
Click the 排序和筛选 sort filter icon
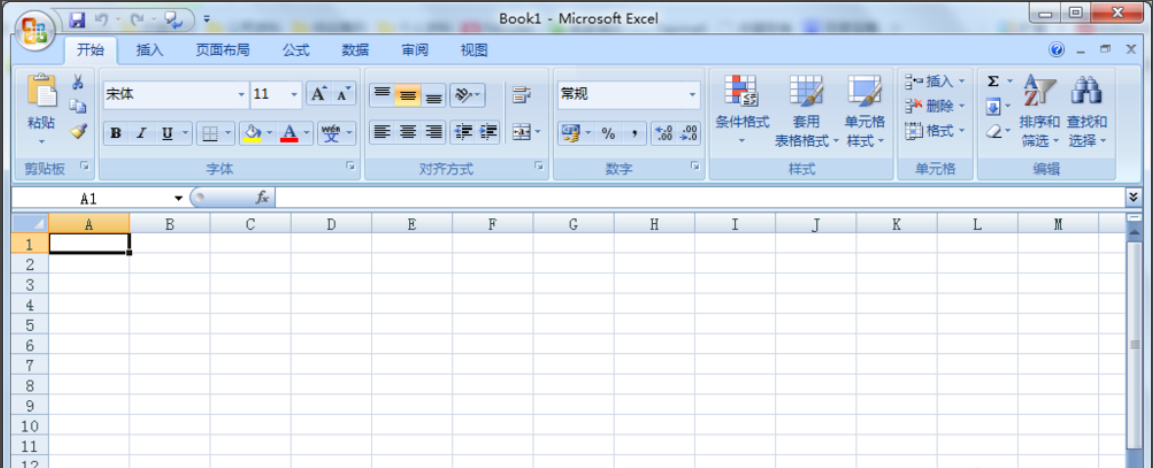point(1039,92)
